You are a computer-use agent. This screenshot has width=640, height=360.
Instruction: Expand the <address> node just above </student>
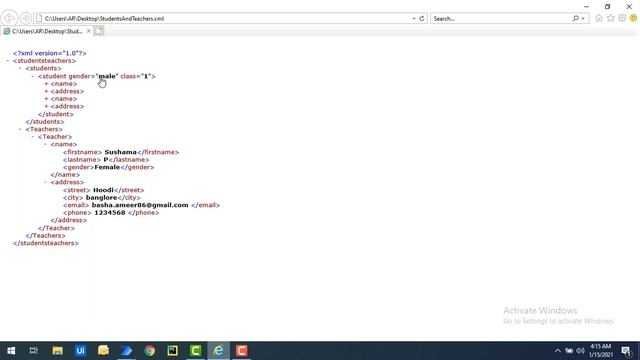(x=46, y=106)
